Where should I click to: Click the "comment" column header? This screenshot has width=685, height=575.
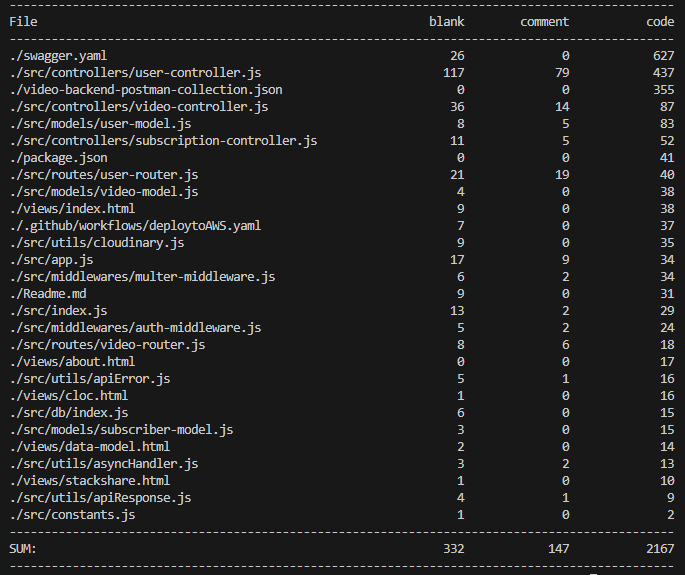pyautogui.click(x=544, y=21)
